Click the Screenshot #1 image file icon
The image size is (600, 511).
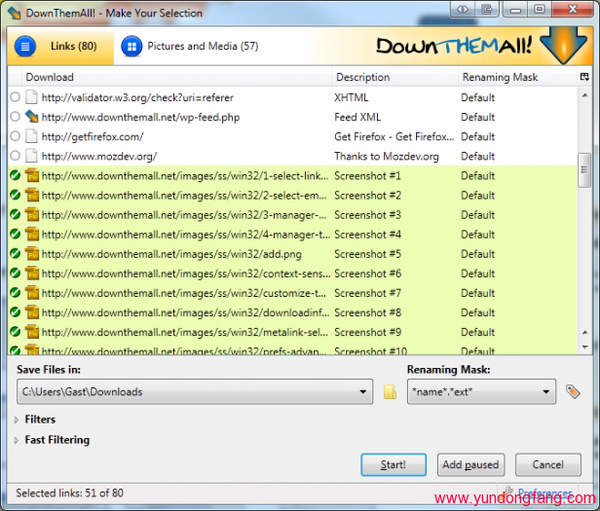tap(32, 176)
